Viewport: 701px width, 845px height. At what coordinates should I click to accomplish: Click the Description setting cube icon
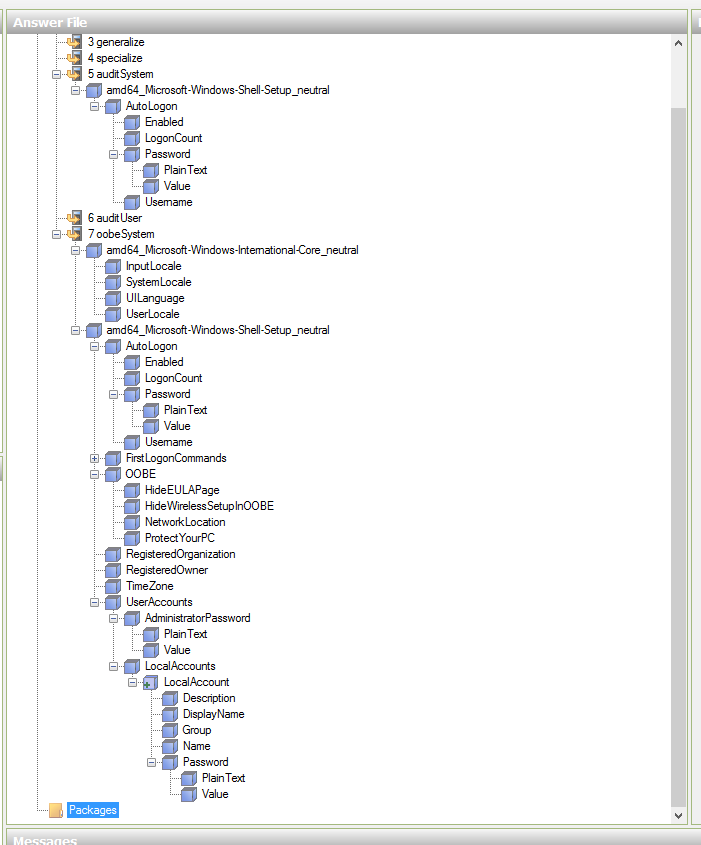tap(170, 698)
